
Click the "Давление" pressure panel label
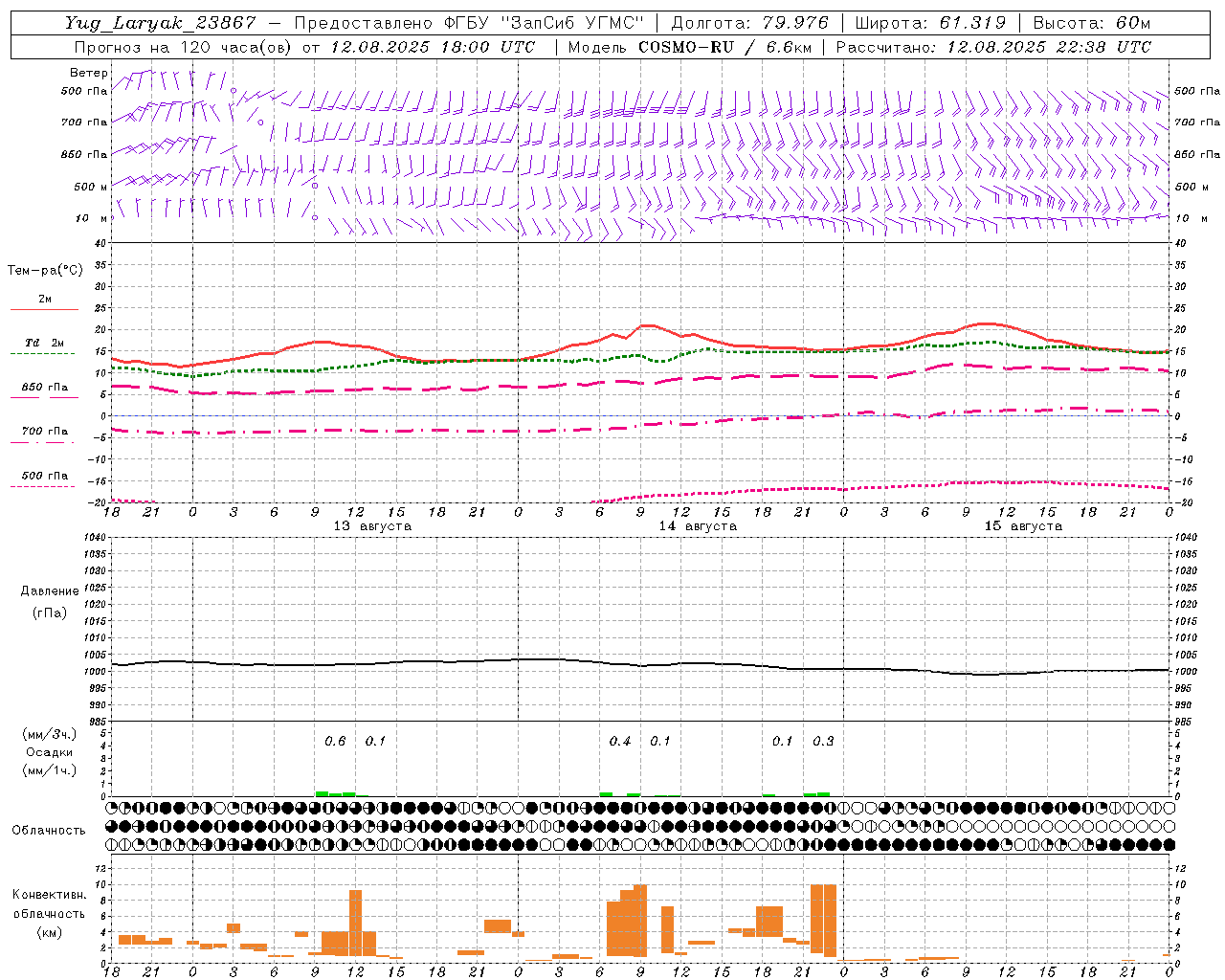click(x=50, y=591)
